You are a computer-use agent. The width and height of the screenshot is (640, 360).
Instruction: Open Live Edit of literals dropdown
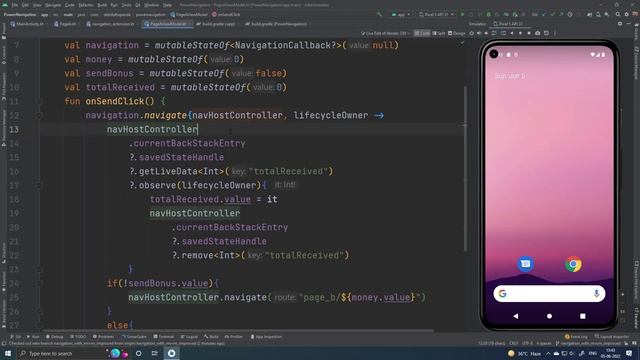click(x=385, y=33)
